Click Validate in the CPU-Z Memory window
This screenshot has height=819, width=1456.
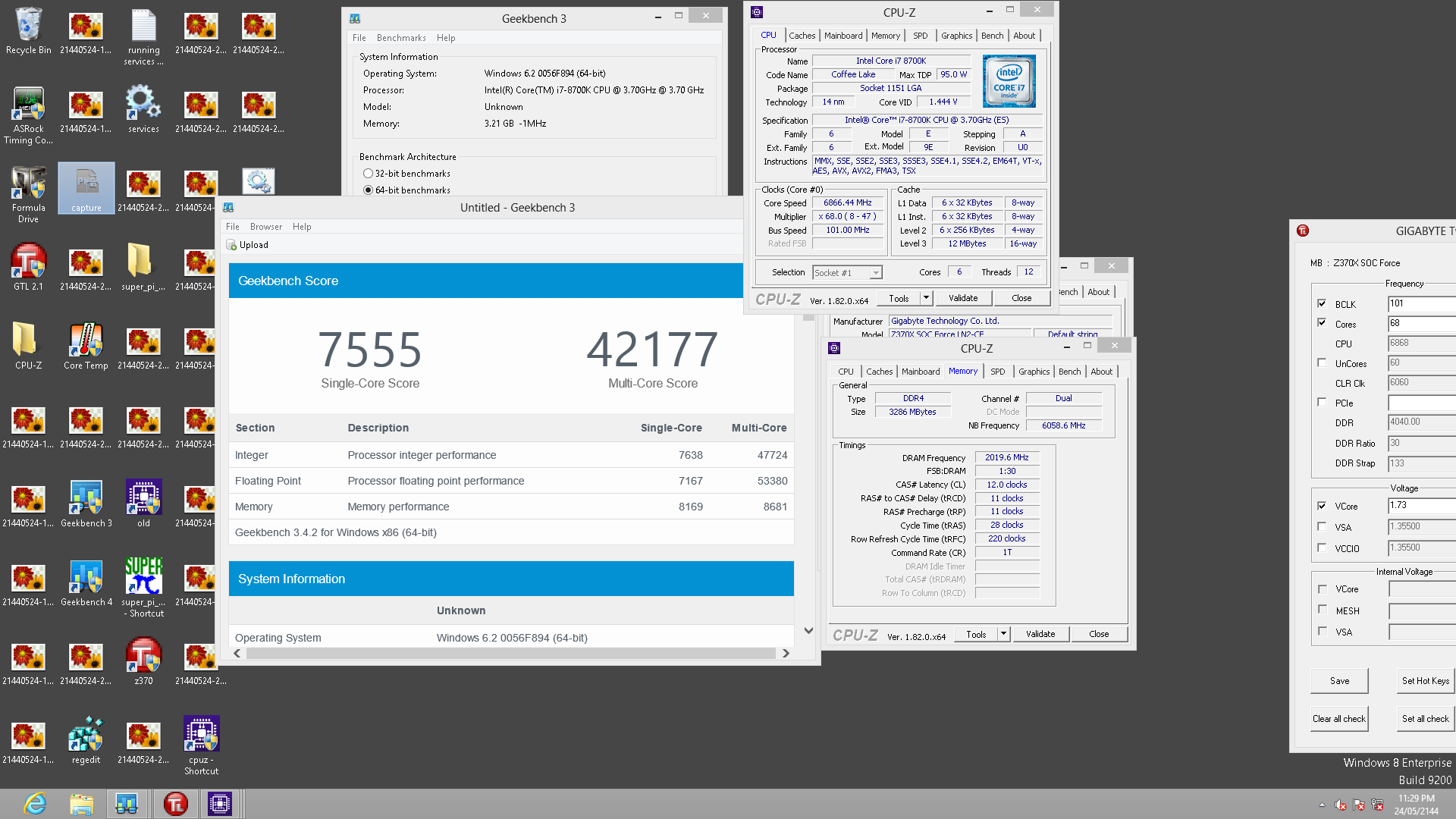[1040, 634]
